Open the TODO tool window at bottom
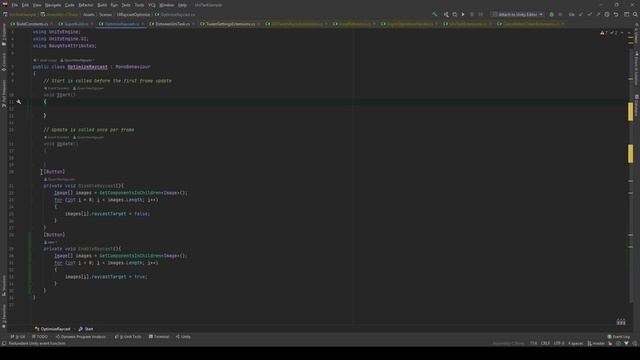 [x=40, y=337]
